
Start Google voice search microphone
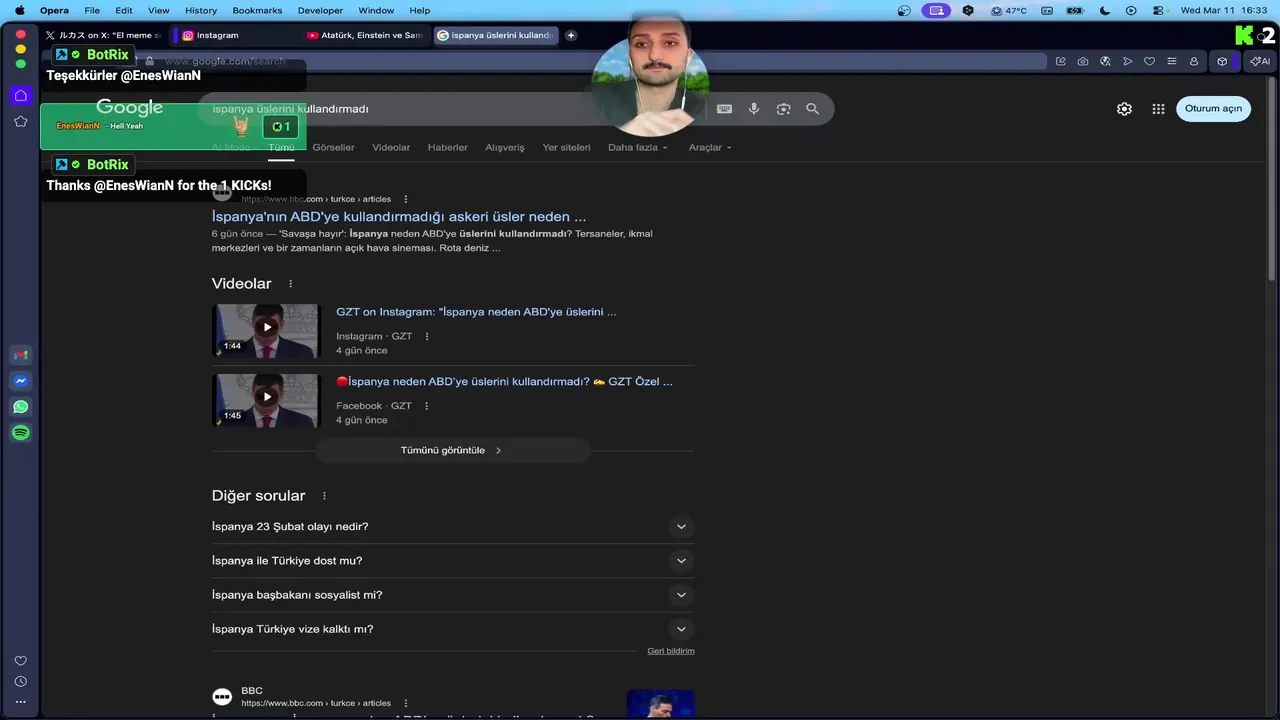click(754, 109)
